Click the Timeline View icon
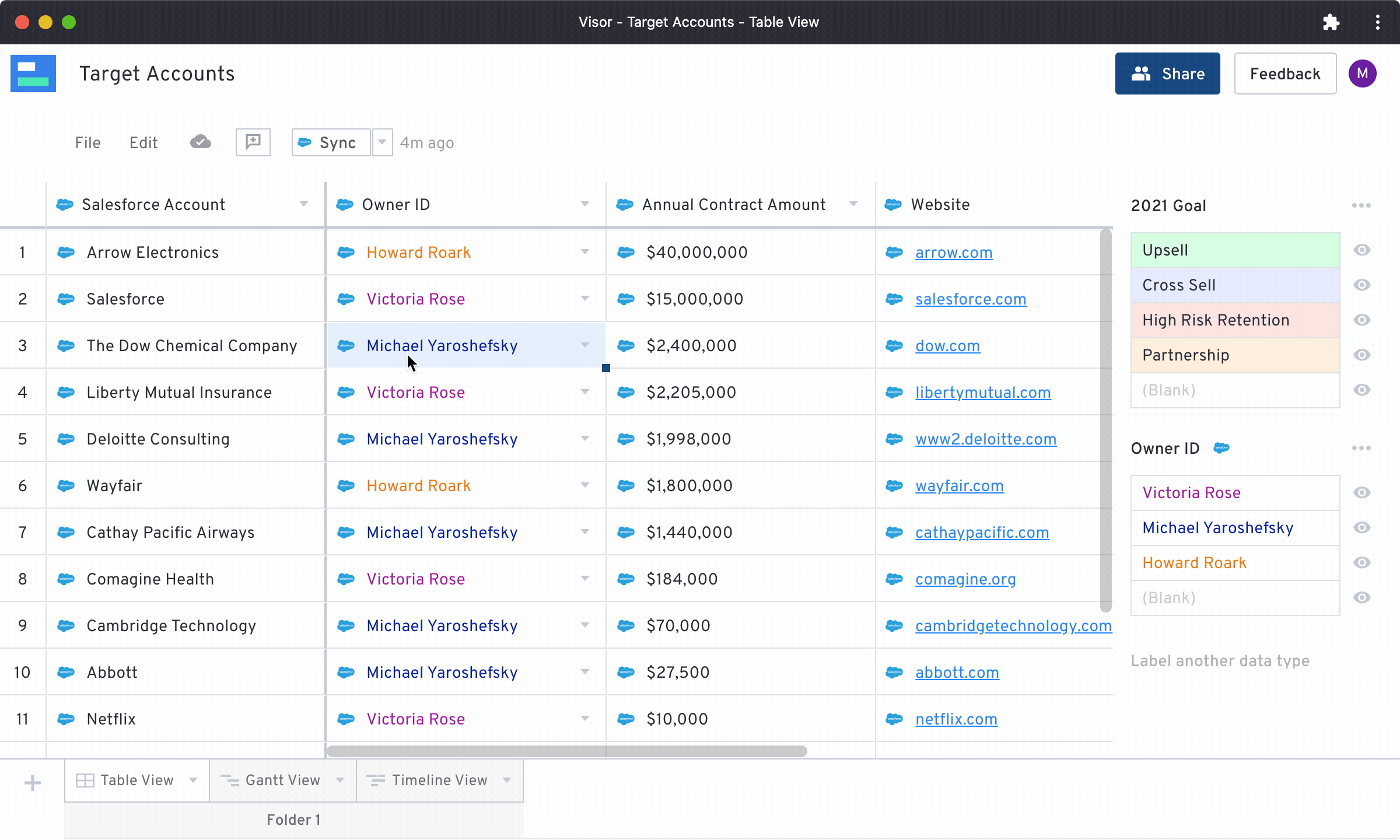 pyautogui.click(x=376, y=780)
